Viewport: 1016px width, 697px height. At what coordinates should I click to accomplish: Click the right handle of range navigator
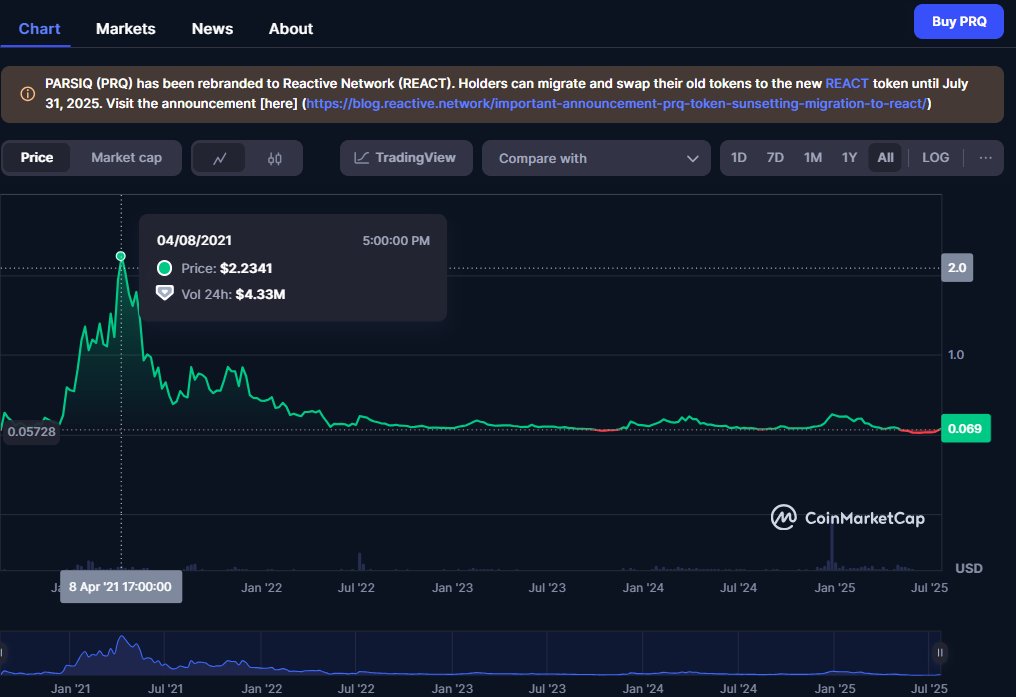coord(940,653)
